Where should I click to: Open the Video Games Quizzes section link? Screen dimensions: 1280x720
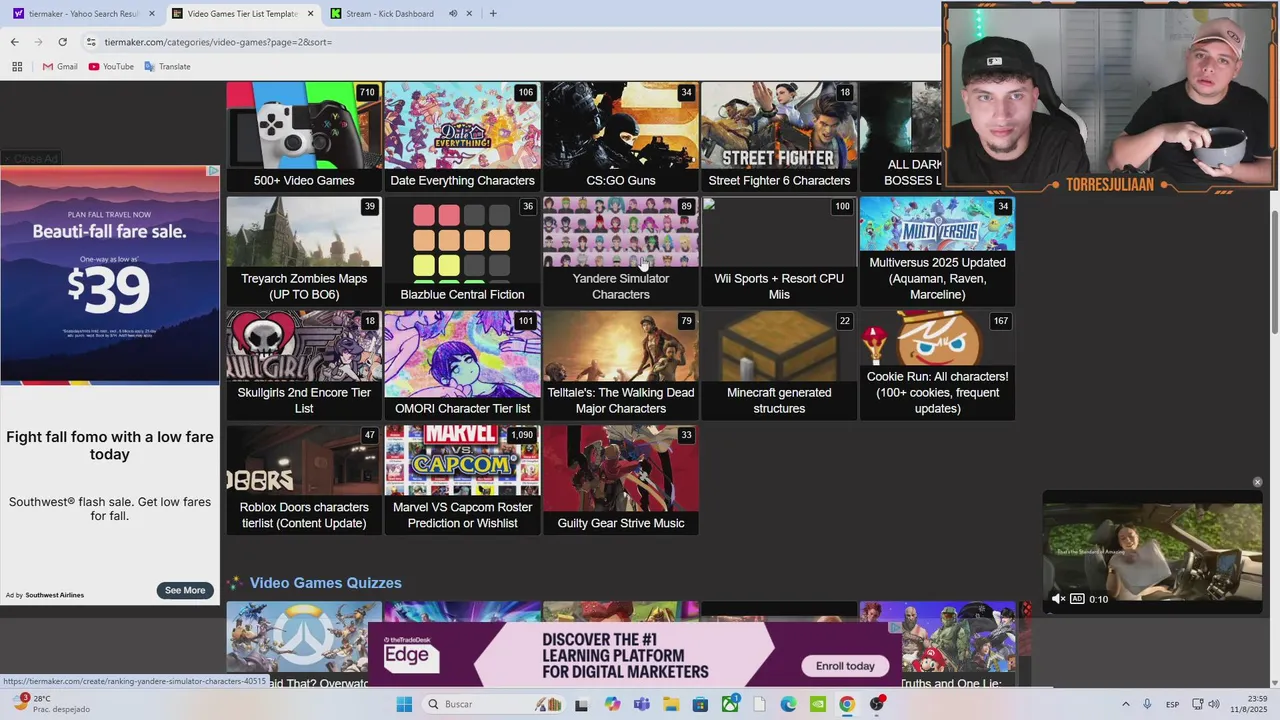tap(325, 583)
